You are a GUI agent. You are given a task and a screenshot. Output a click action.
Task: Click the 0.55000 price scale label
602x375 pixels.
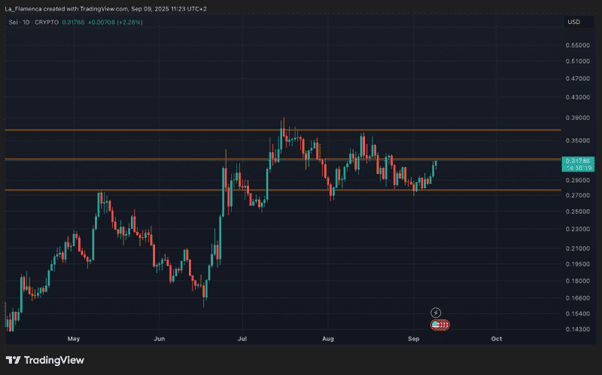578,45
